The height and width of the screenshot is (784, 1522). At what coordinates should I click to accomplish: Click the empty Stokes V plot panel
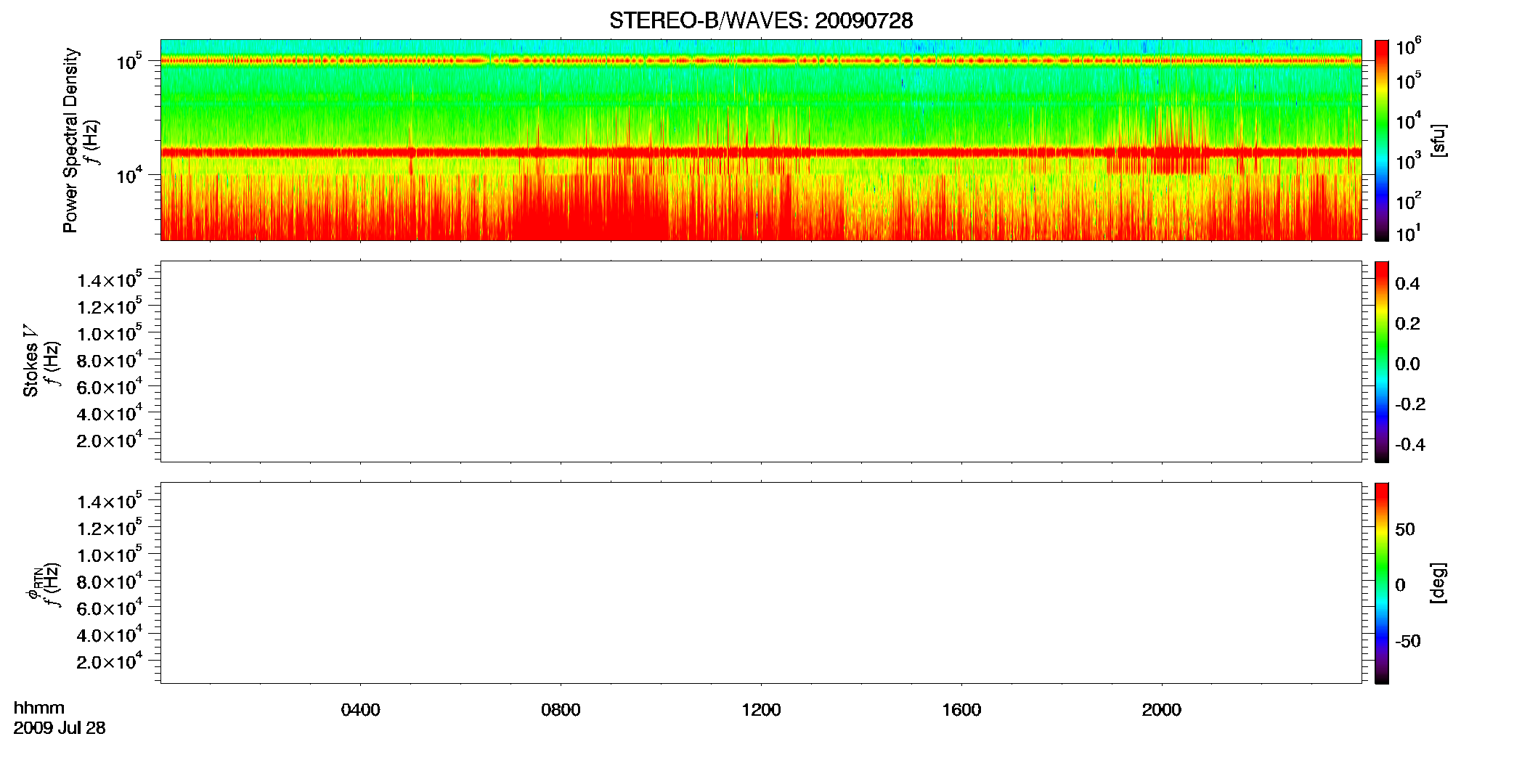(761, 362)
